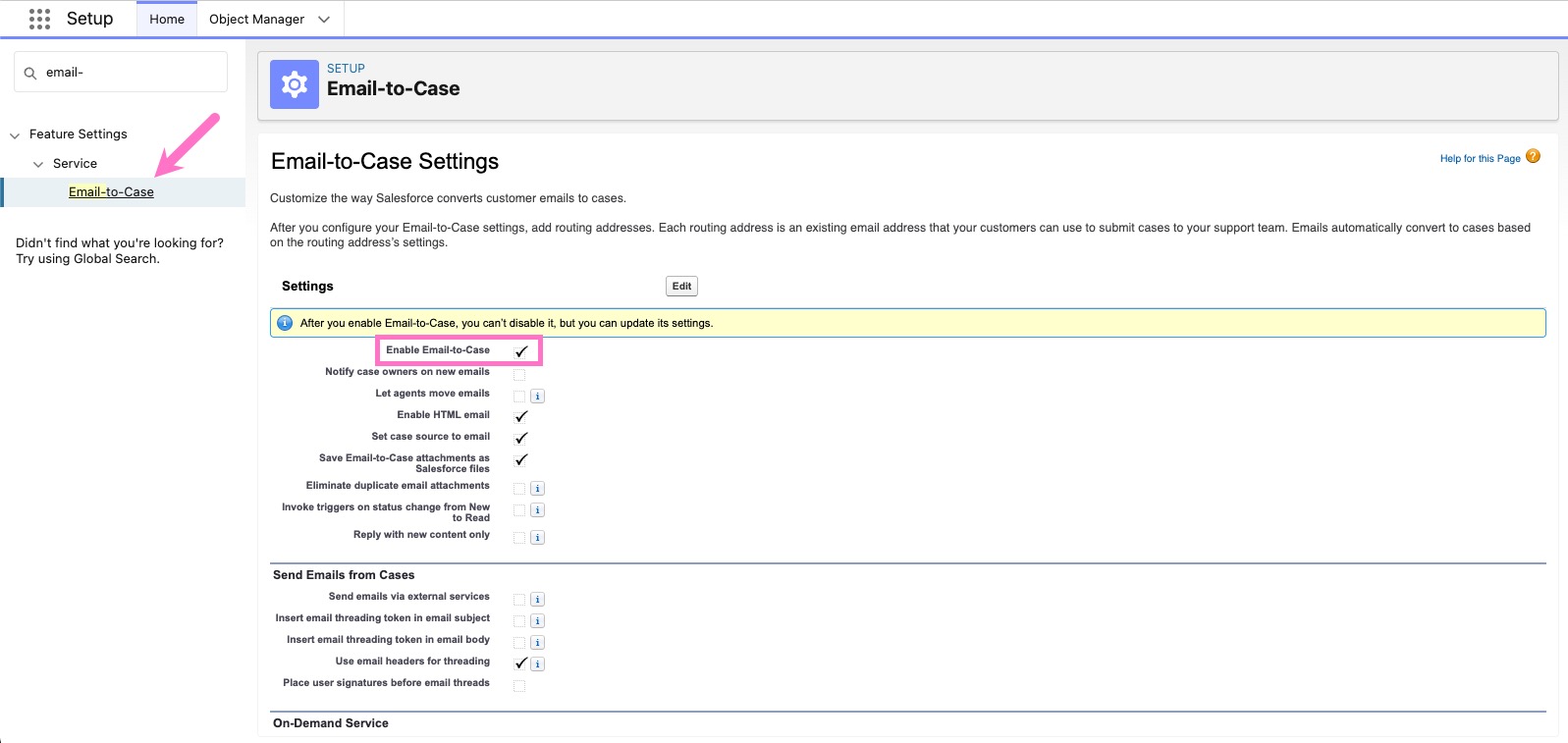Collapse the Feature Settings tree node
The image size is (1568, 743).
[15, 135]
